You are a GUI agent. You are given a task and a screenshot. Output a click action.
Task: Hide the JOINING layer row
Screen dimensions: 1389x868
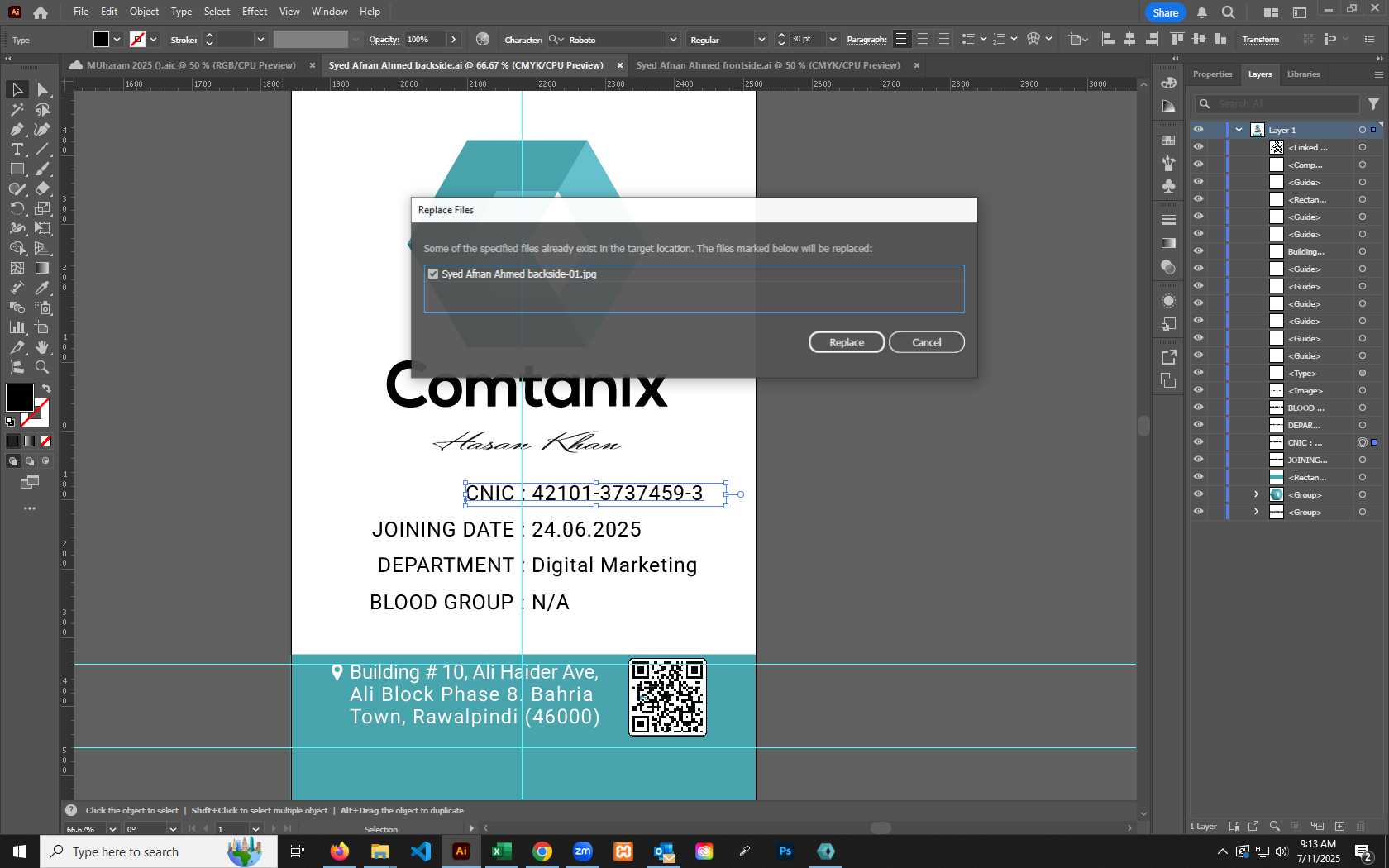point(1198,460)
